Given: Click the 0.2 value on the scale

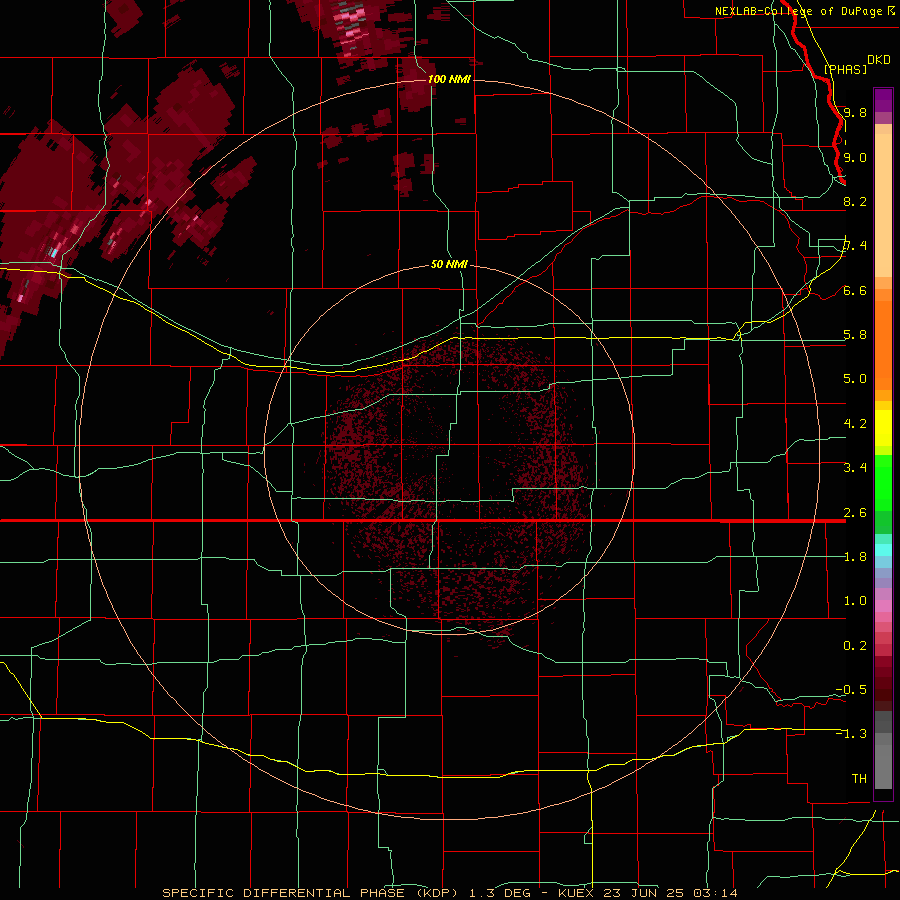Looking at the screenshot, I should 855,646.
